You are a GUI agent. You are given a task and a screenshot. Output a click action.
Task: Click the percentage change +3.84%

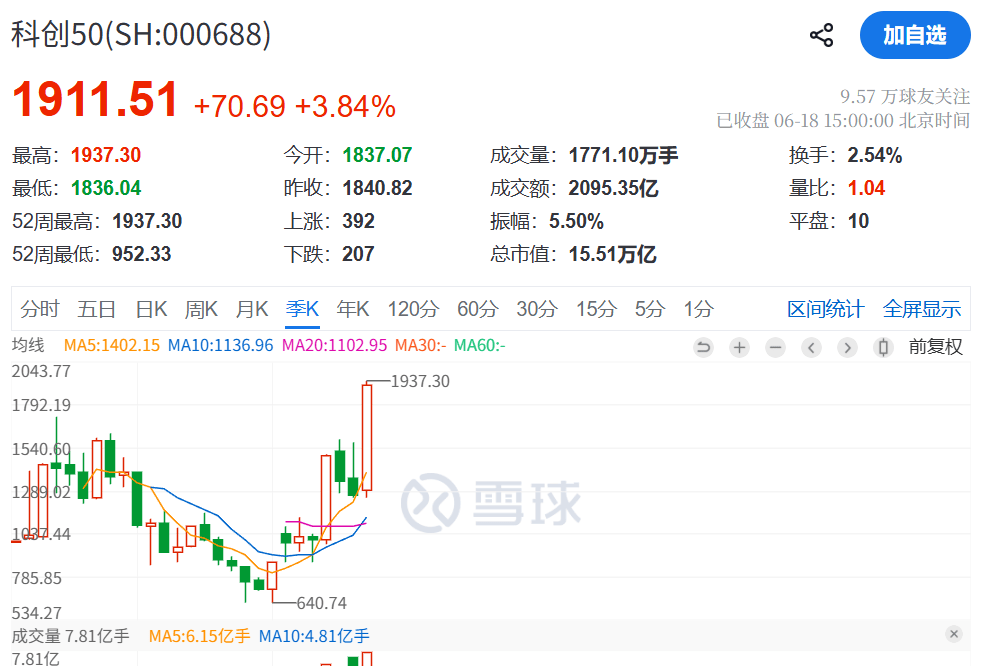tap(345, 106)
